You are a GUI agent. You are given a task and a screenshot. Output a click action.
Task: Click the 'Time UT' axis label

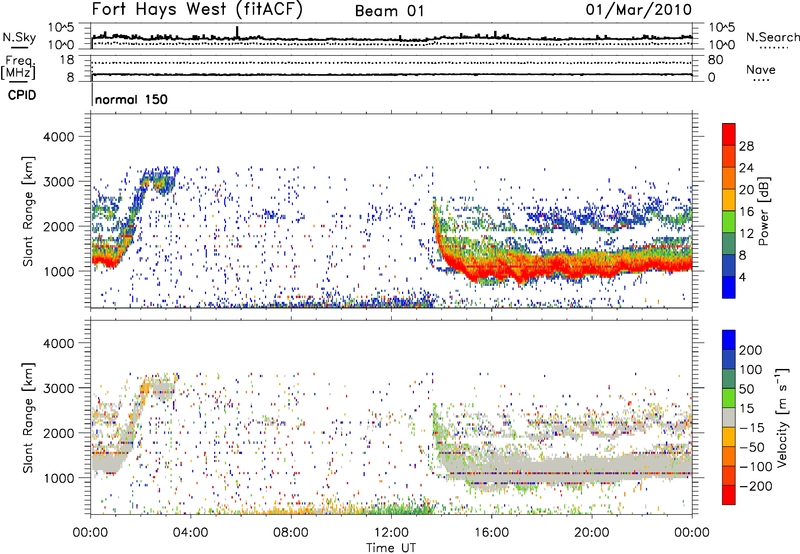(391, 548)
